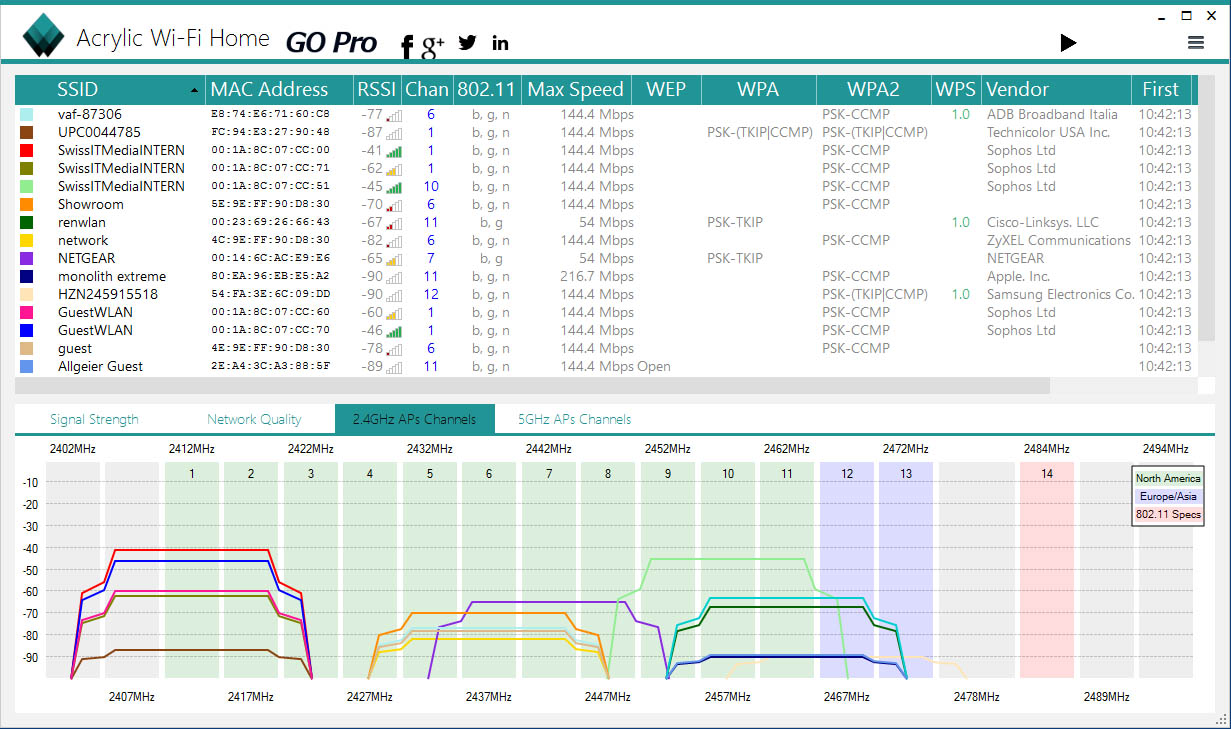Open the Facebook icon link
The height and width of the screenshot is (729, 1231).
407,46
